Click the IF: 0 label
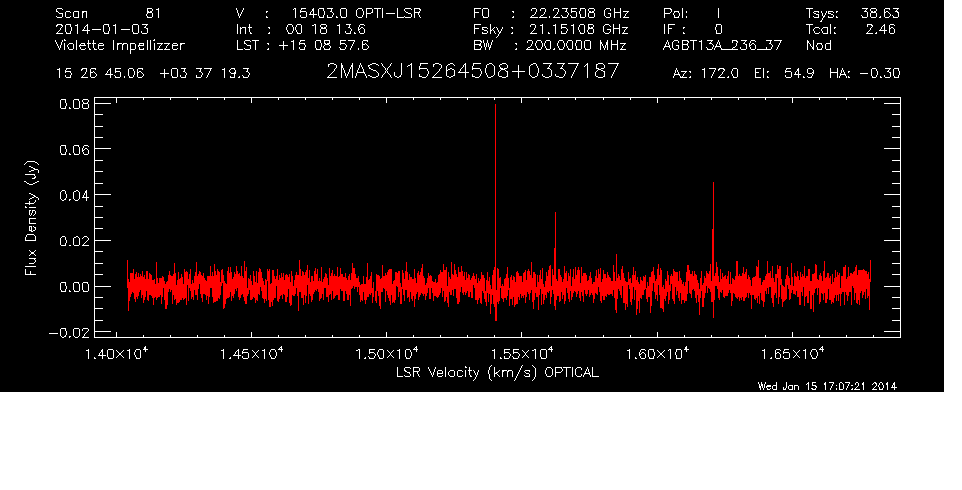Screen dimensions: 962x490 [x=693, y=29]
